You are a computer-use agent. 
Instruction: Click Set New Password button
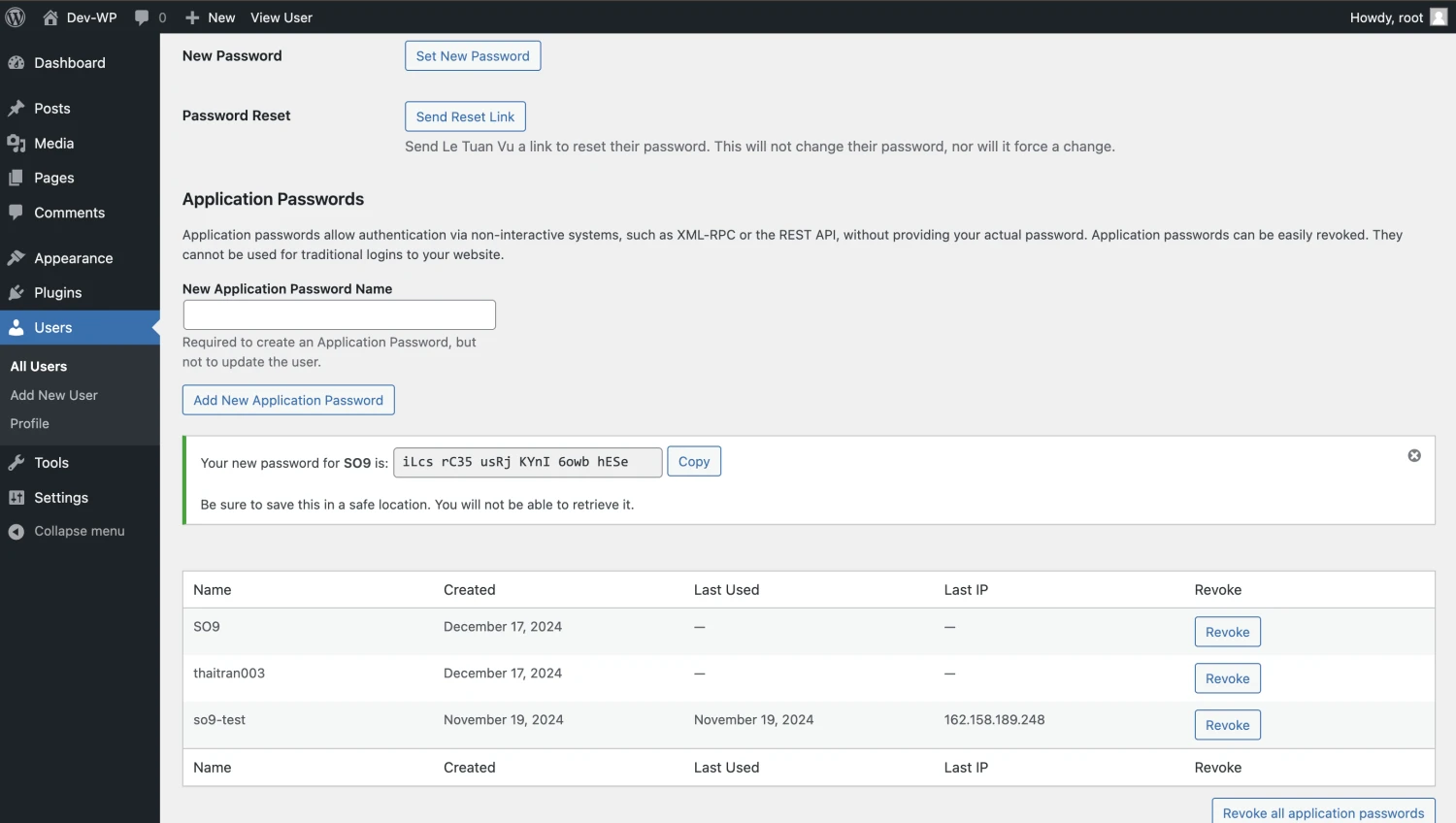point(473,56)
